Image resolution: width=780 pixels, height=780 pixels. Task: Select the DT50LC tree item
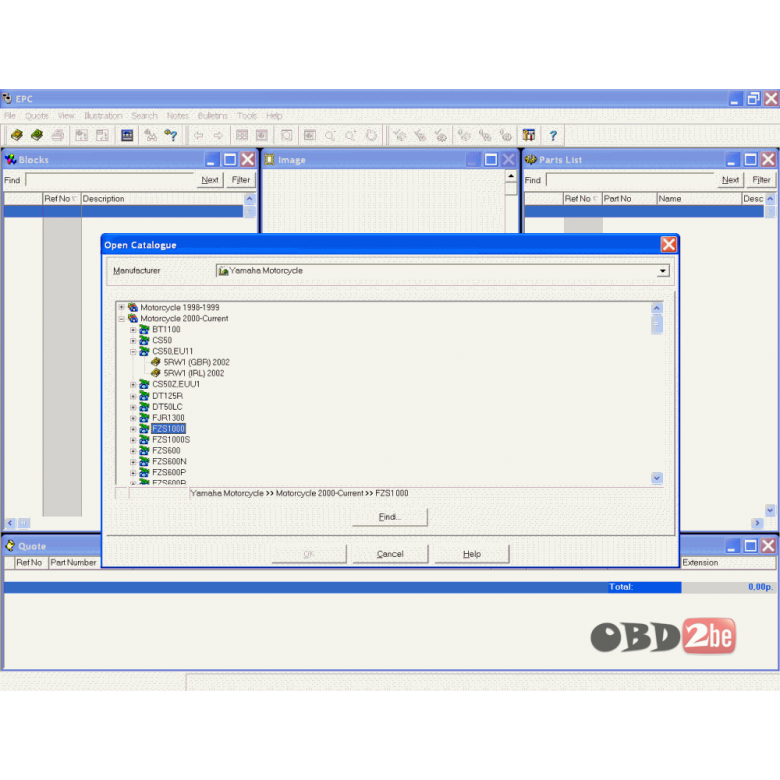coord(167,407)
